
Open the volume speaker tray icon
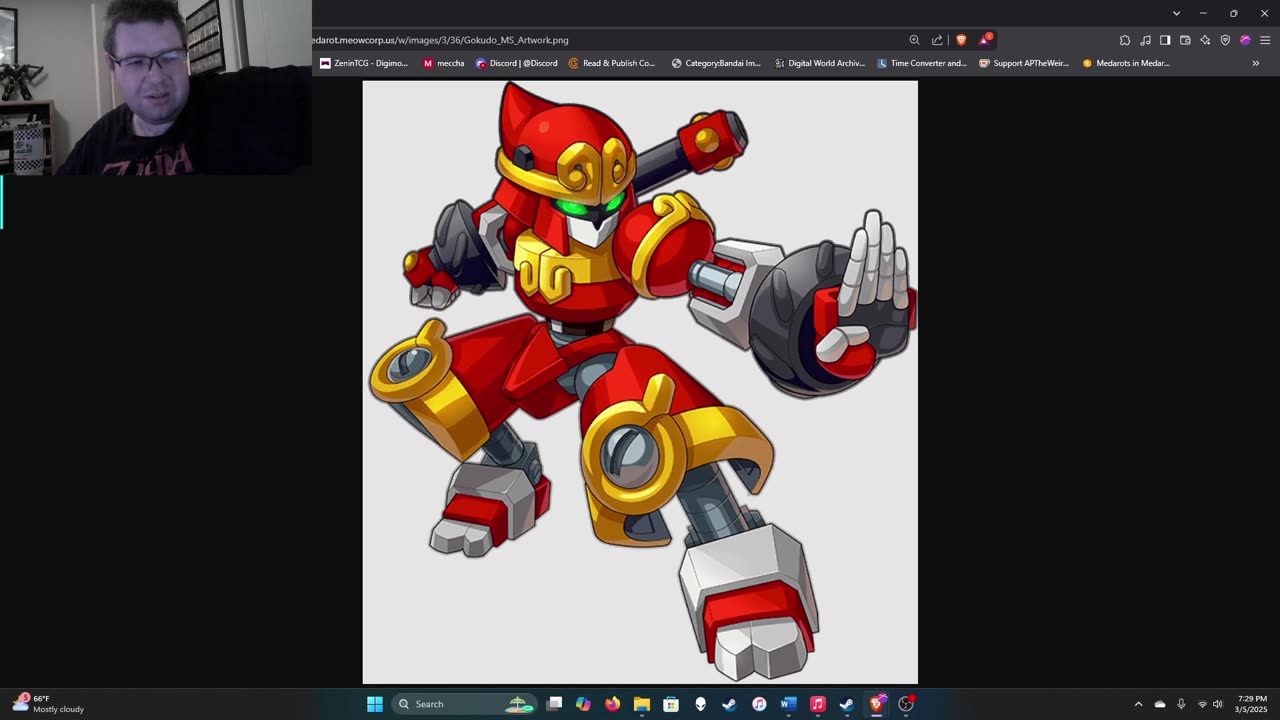1218,704
